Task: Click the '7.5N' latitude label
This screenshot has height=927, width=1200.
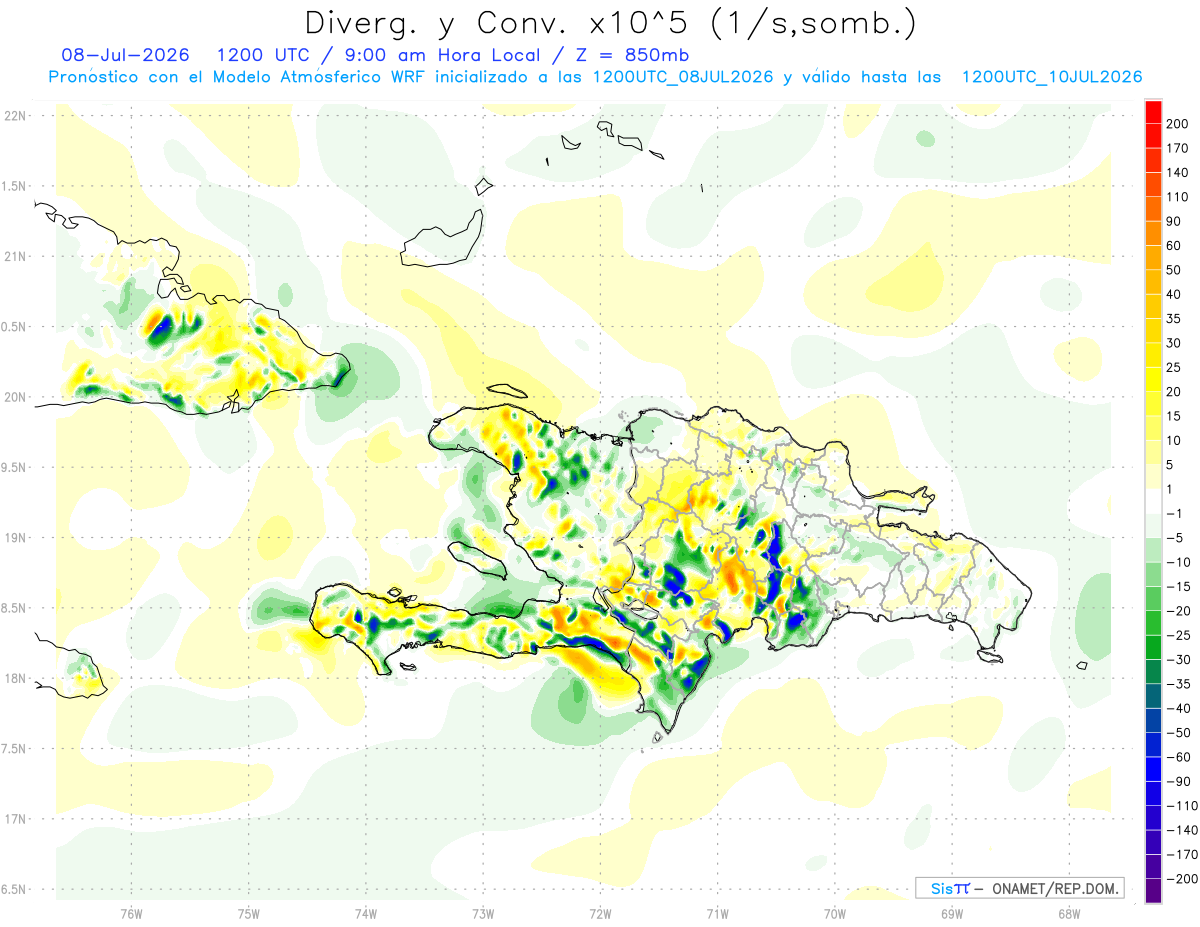Action: point(14,749)
